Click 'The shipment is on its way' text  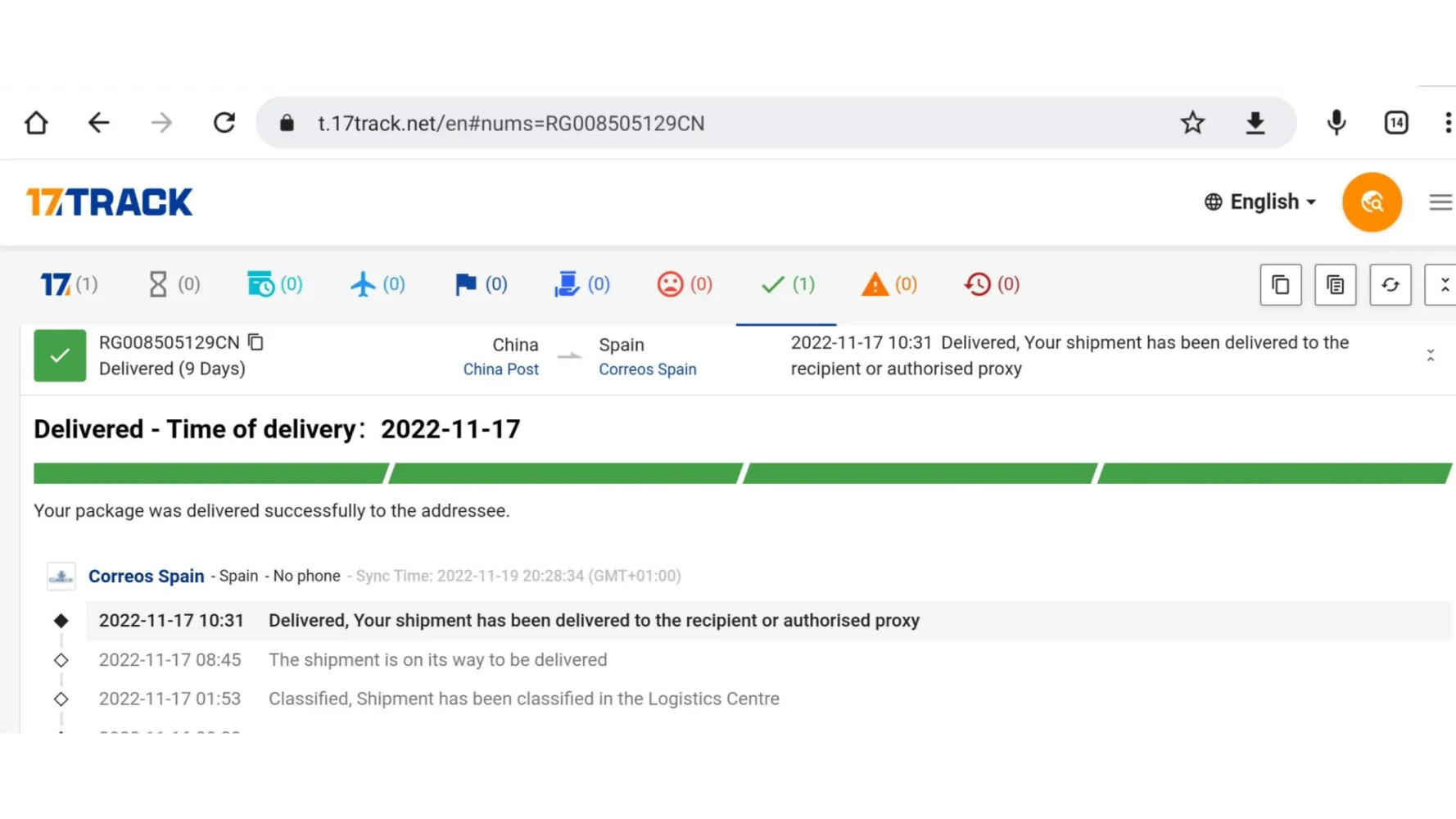coord(438,660)
